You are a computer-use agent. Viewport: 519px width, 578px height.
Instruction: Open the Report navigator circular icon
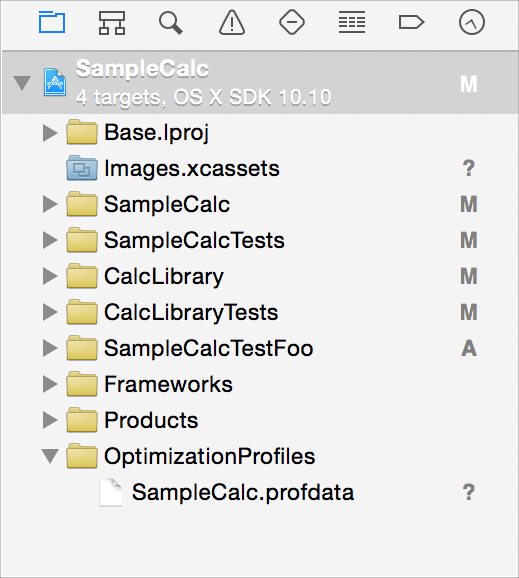pos(472,22)
